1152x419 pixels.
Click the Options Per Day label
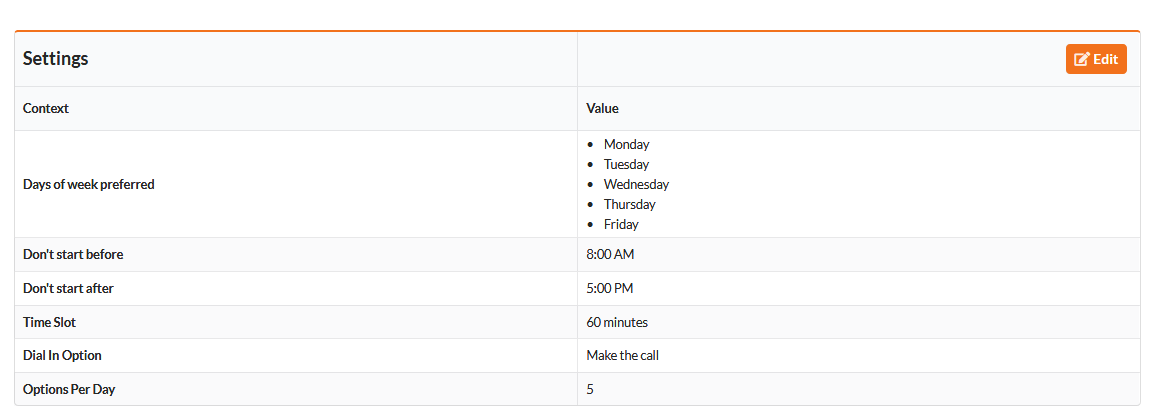point(69,389)
